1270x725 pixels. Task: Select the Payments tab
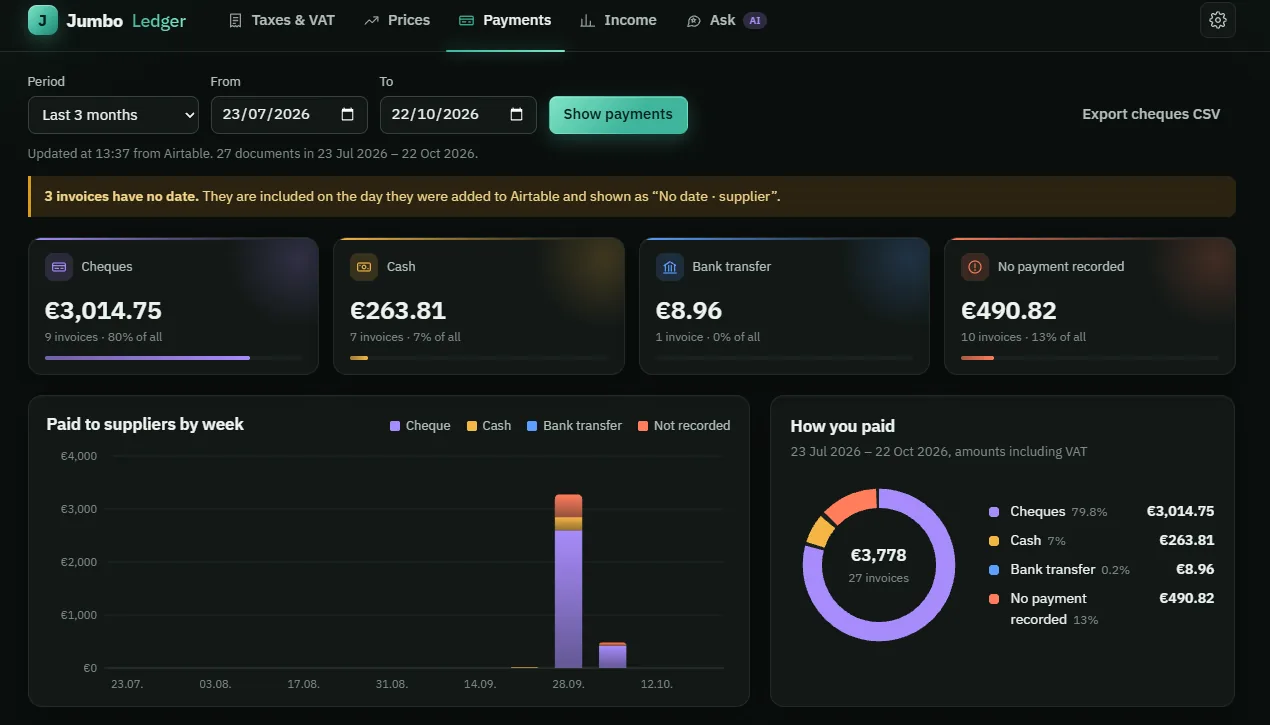coord(505,20)
